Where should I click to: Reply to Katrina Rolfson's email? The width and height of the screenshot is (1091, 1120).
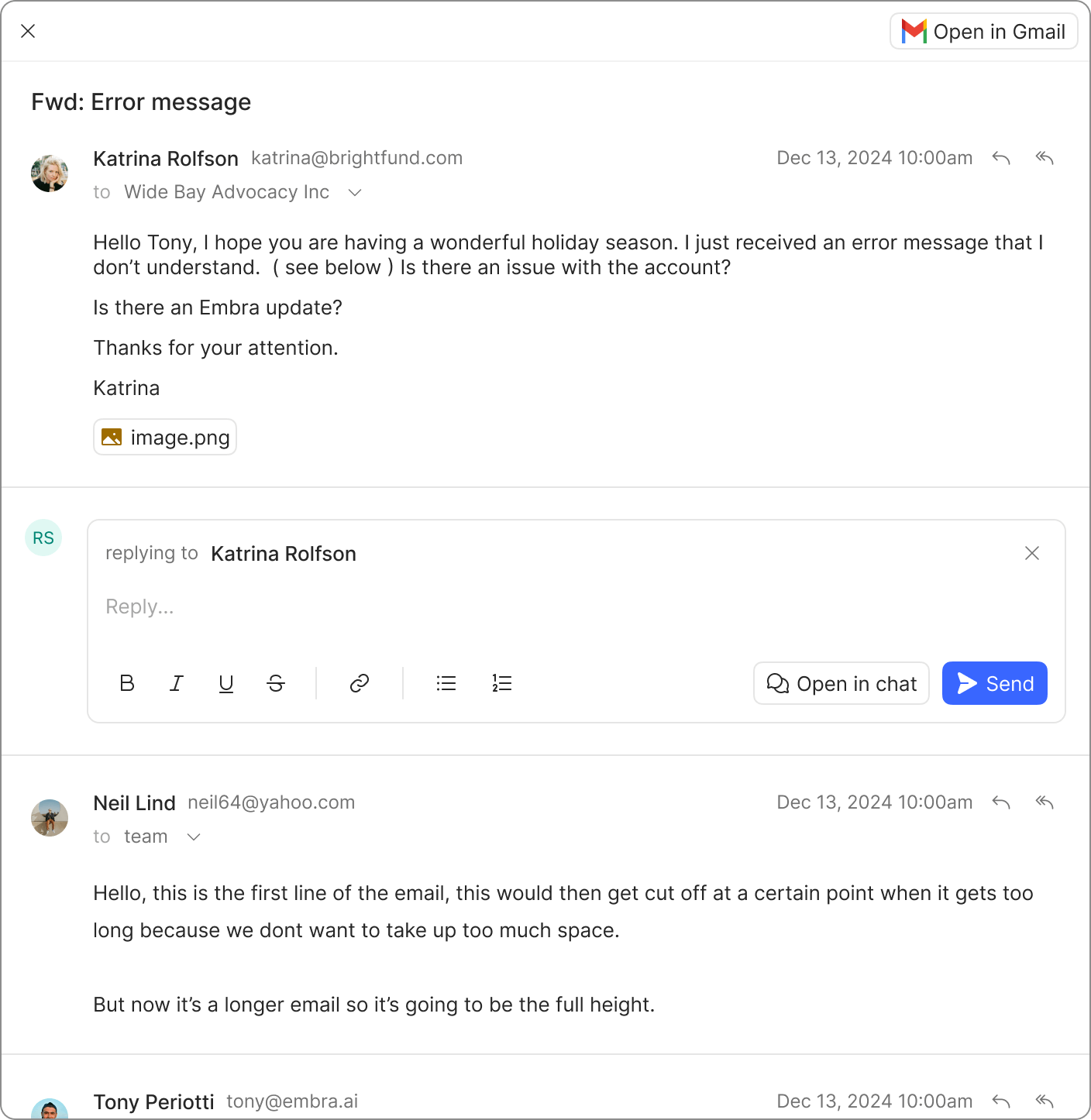(x=1001, y=158)
